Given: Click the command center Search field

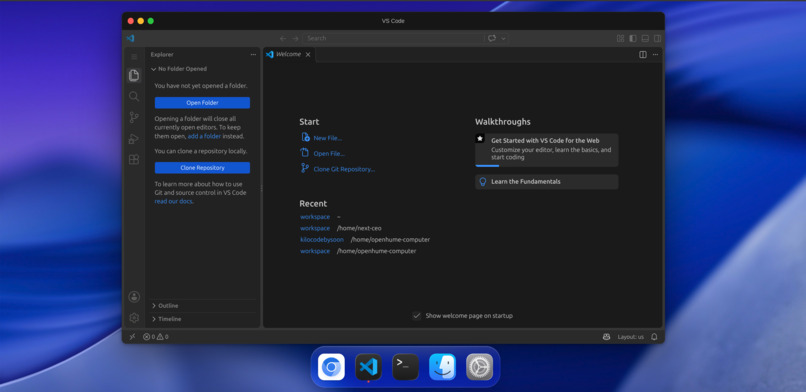Looking at the screenshot, I should 393,39.
